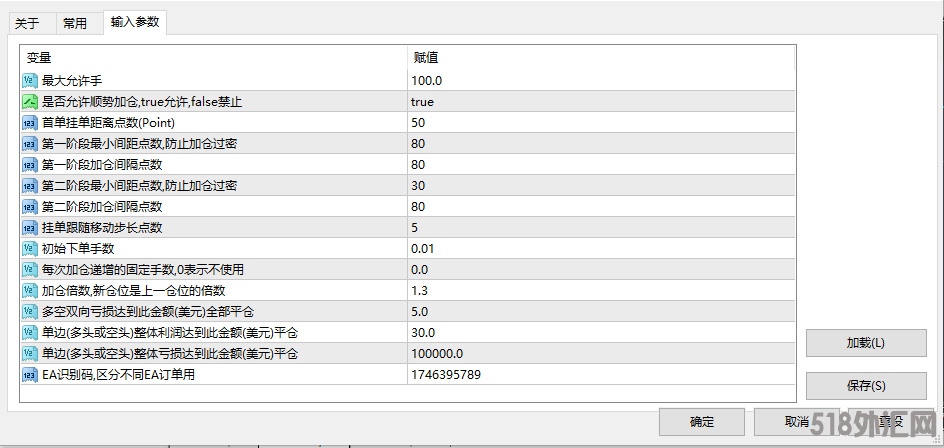Edit the 单边整体利润 value 30.0
This screenshot has width=944, height=448.
601,332
